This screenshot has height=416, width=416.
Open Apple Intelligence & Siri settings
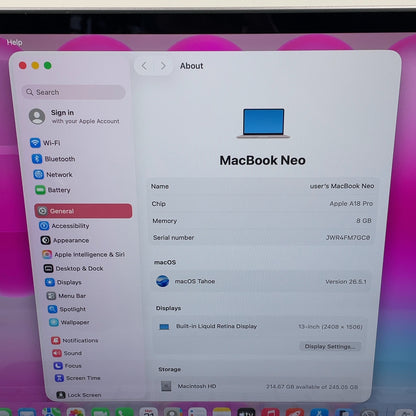pos(84,255)
